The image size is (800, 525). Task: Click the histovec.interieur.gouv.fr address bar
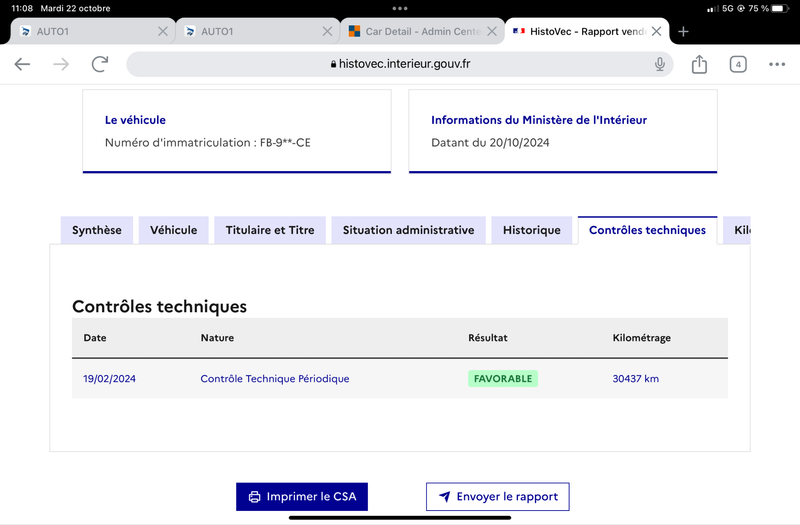coord(399,64)
